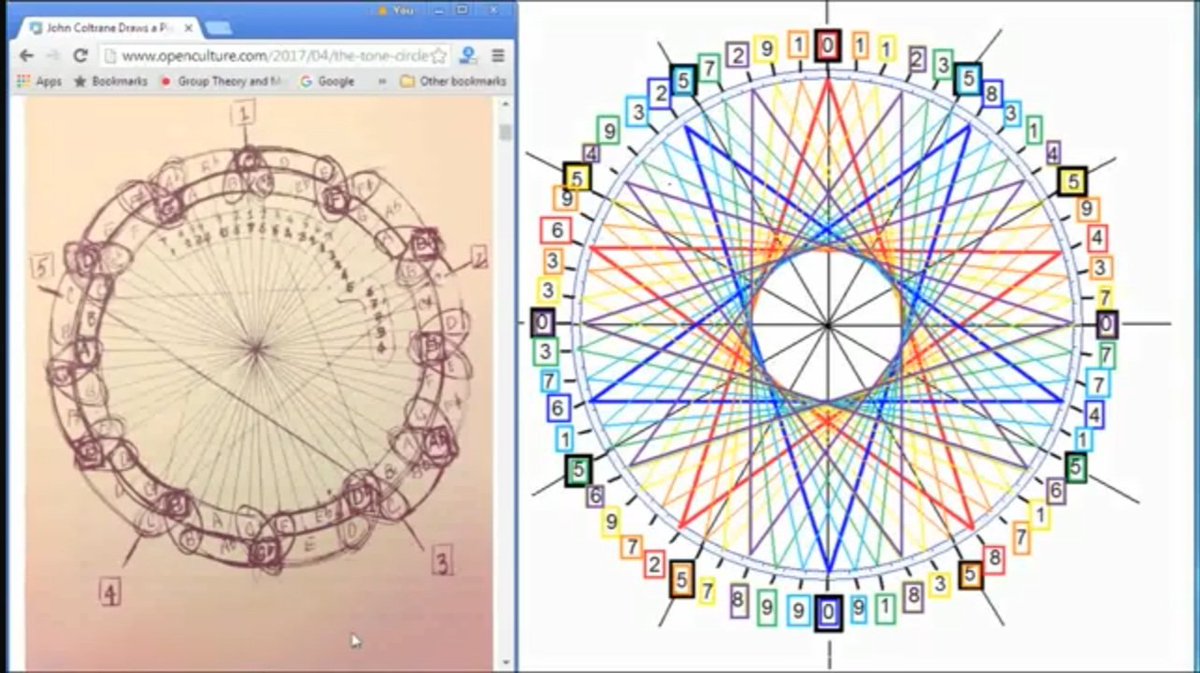Click the 0 box on diagram's right axis
This screenshot has height=673, width=1200.
(x=1106, y=324)
